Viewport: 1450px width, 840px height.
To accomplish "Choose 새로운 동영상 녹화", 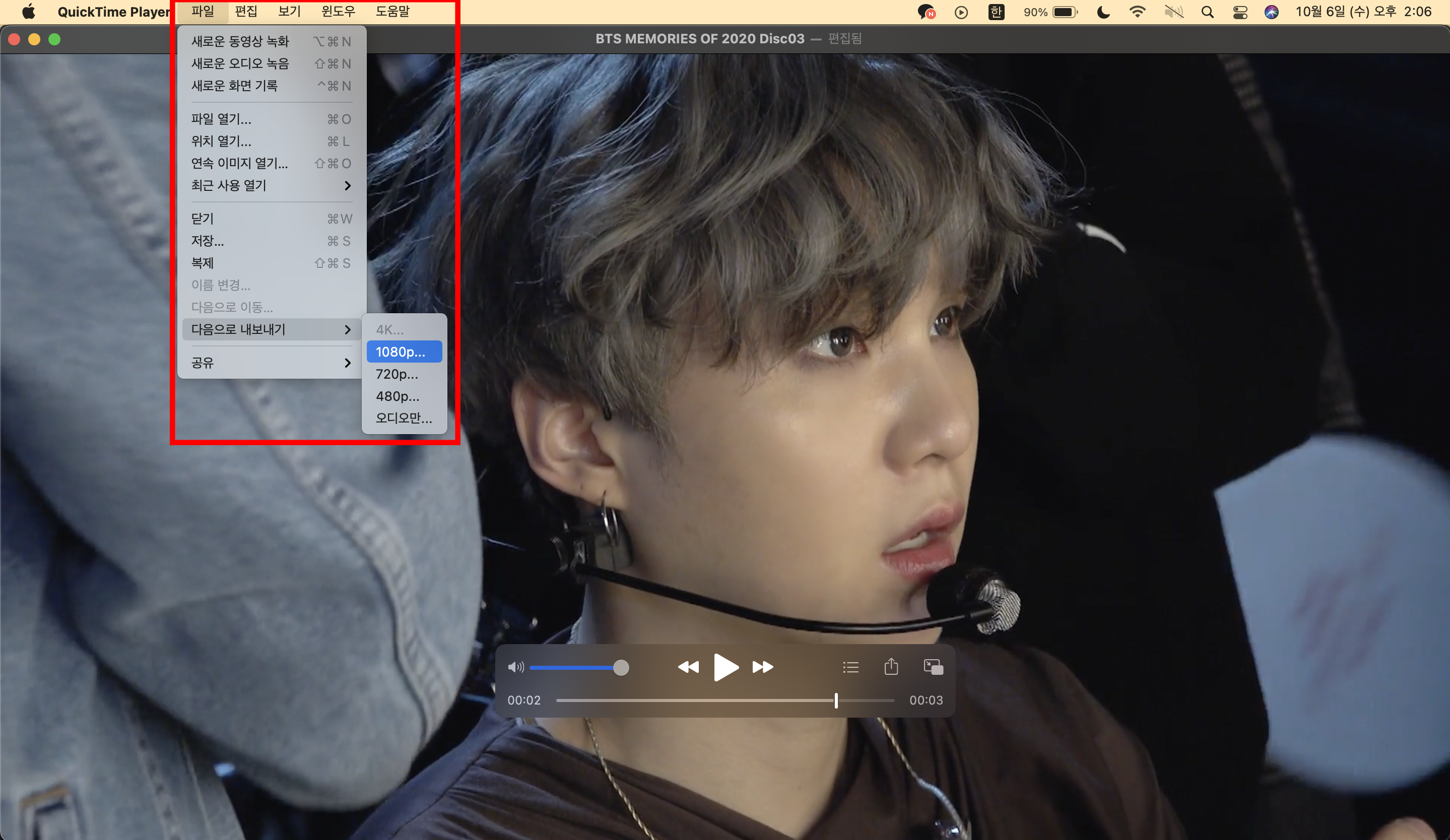I will 272,41.
